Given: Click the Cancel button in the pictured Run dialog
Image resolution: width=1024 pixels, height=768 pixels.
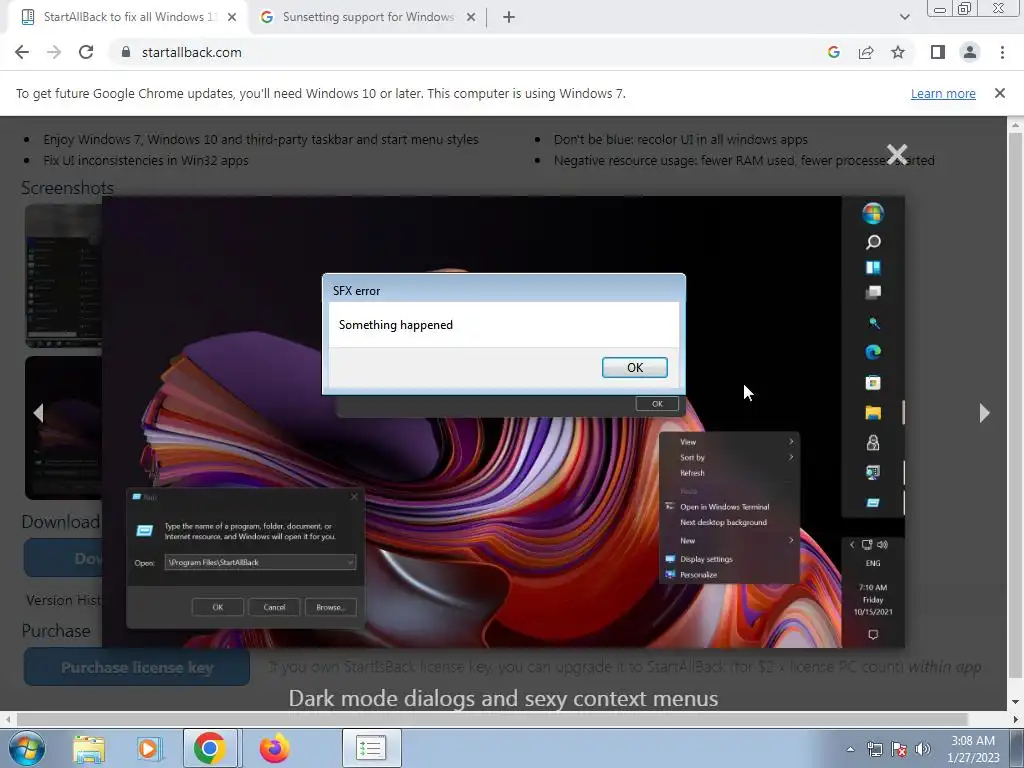Looking at the screenshot, I should pos(274,607).
